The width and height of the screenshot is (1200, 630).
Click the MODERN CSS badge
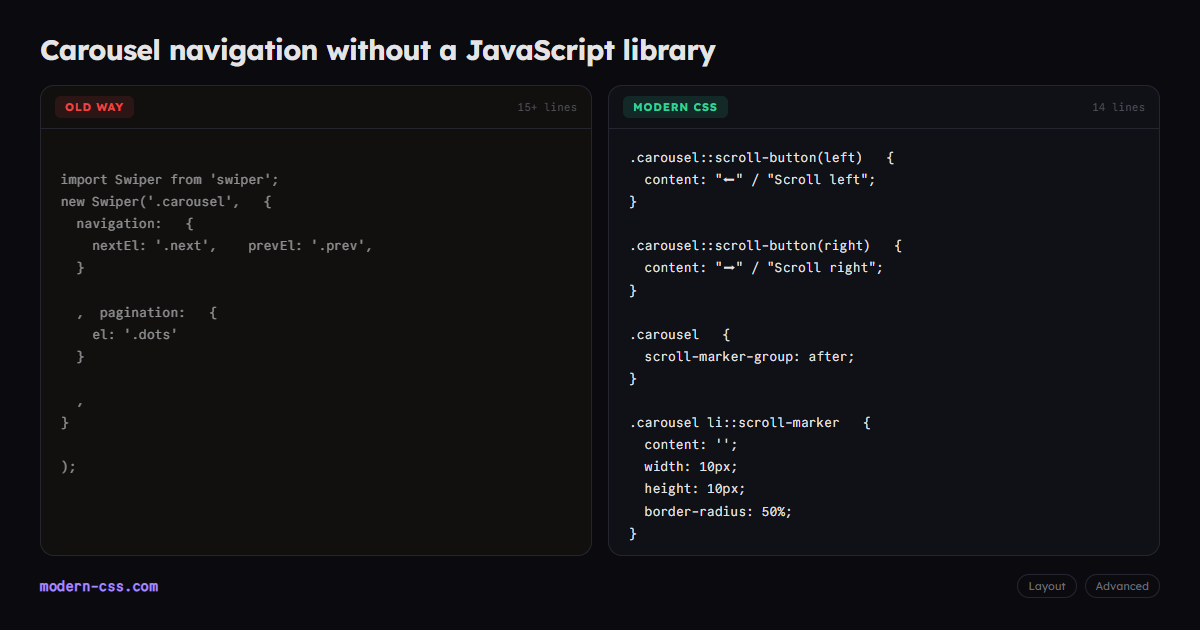675,107
